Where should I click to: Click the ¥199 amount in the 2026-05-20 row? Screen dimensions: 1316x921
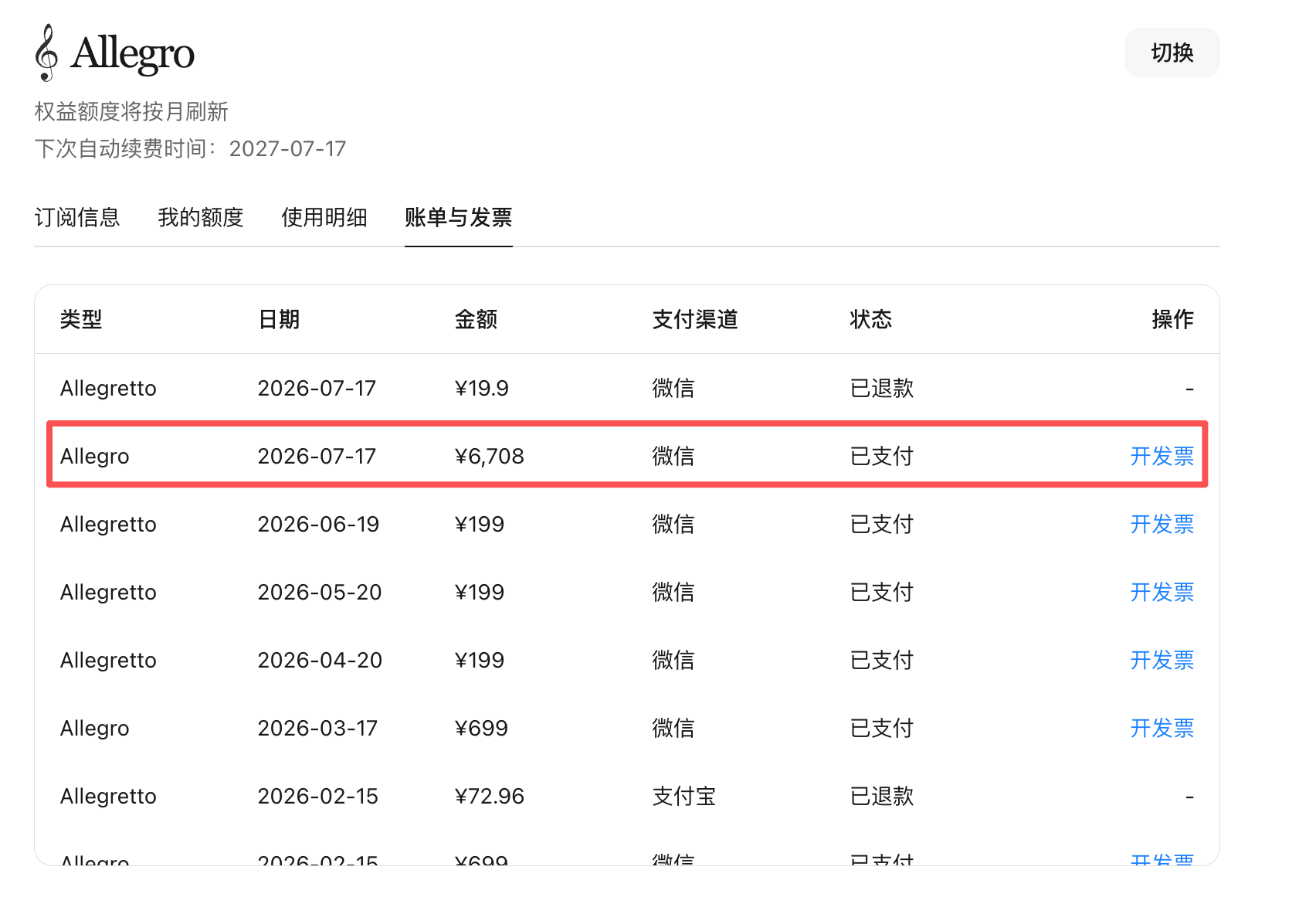click(x=480, y=592)
